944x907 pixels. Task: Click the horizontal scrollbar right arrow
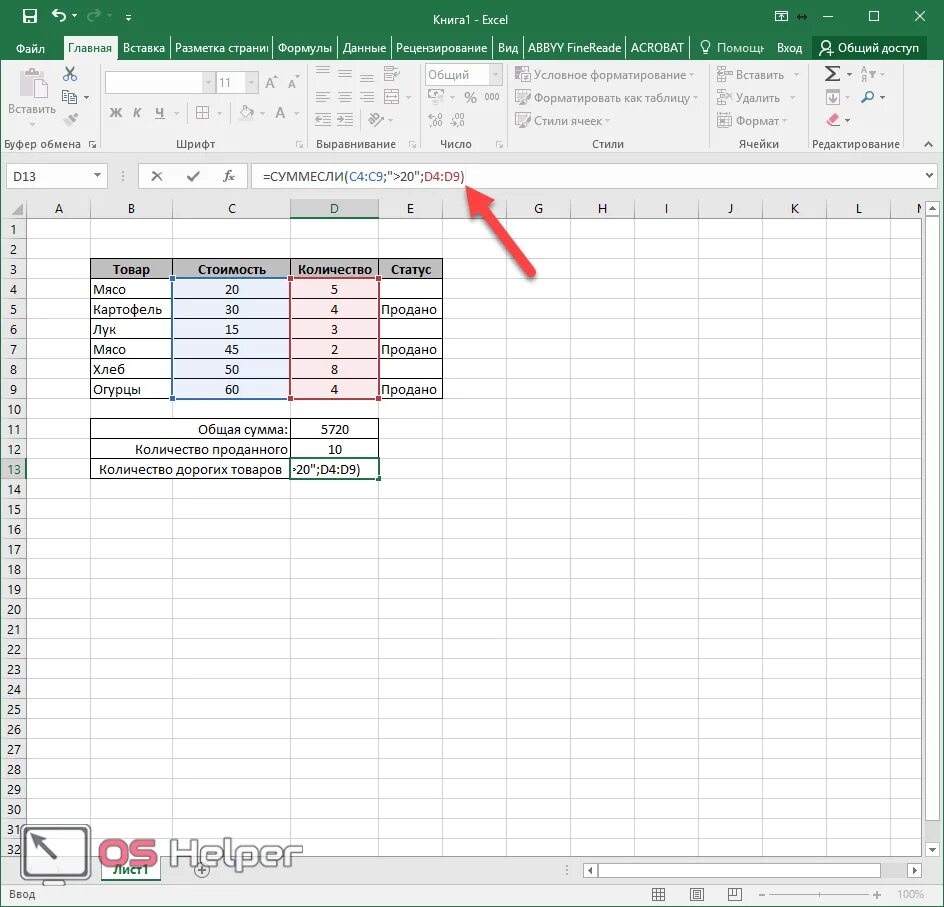(x=914, y=870)
